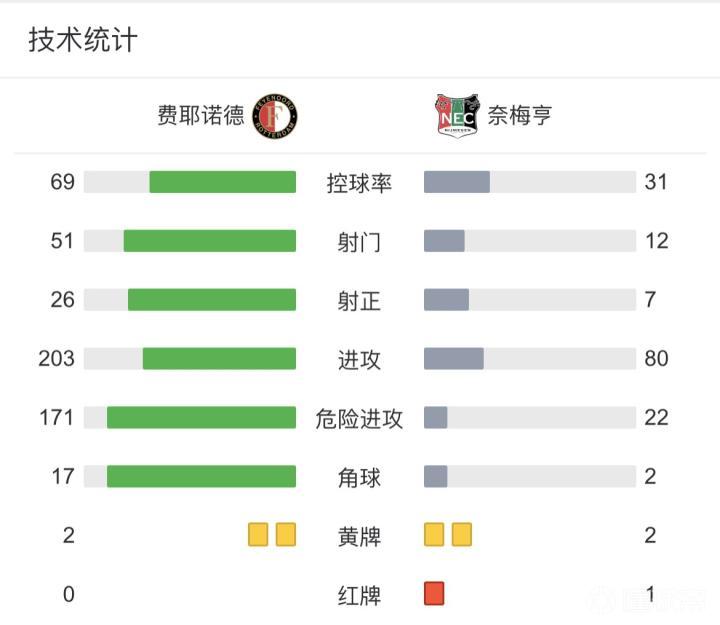Viewport: 720px width, 625px height.
Task: Open the 技术统计 section header
Action: pos(83,40)
